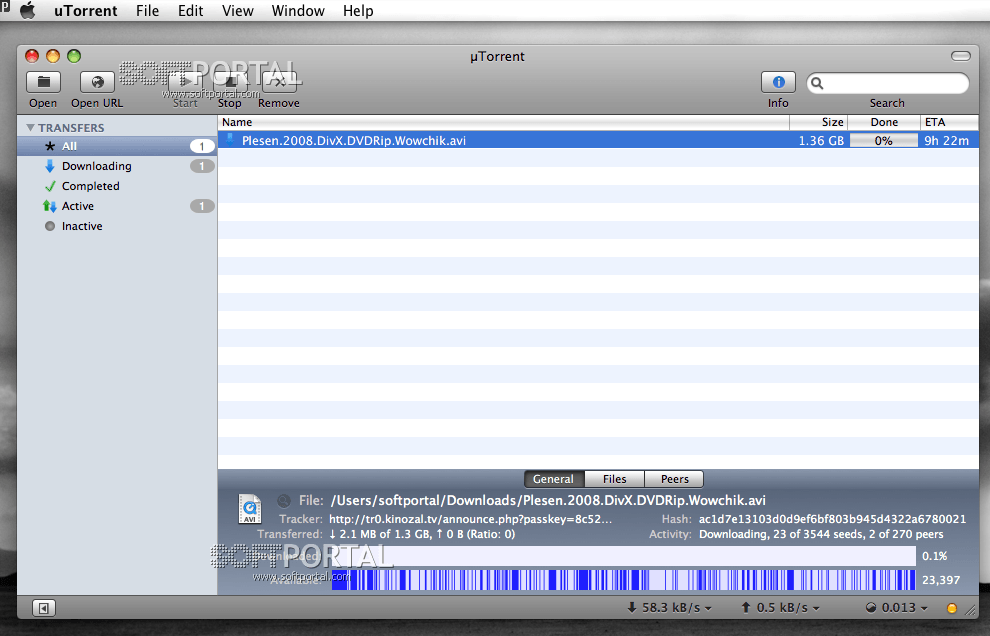990x636 pixels.
Task: Click the Inactive gray dot icon
Action: point(50,226)
